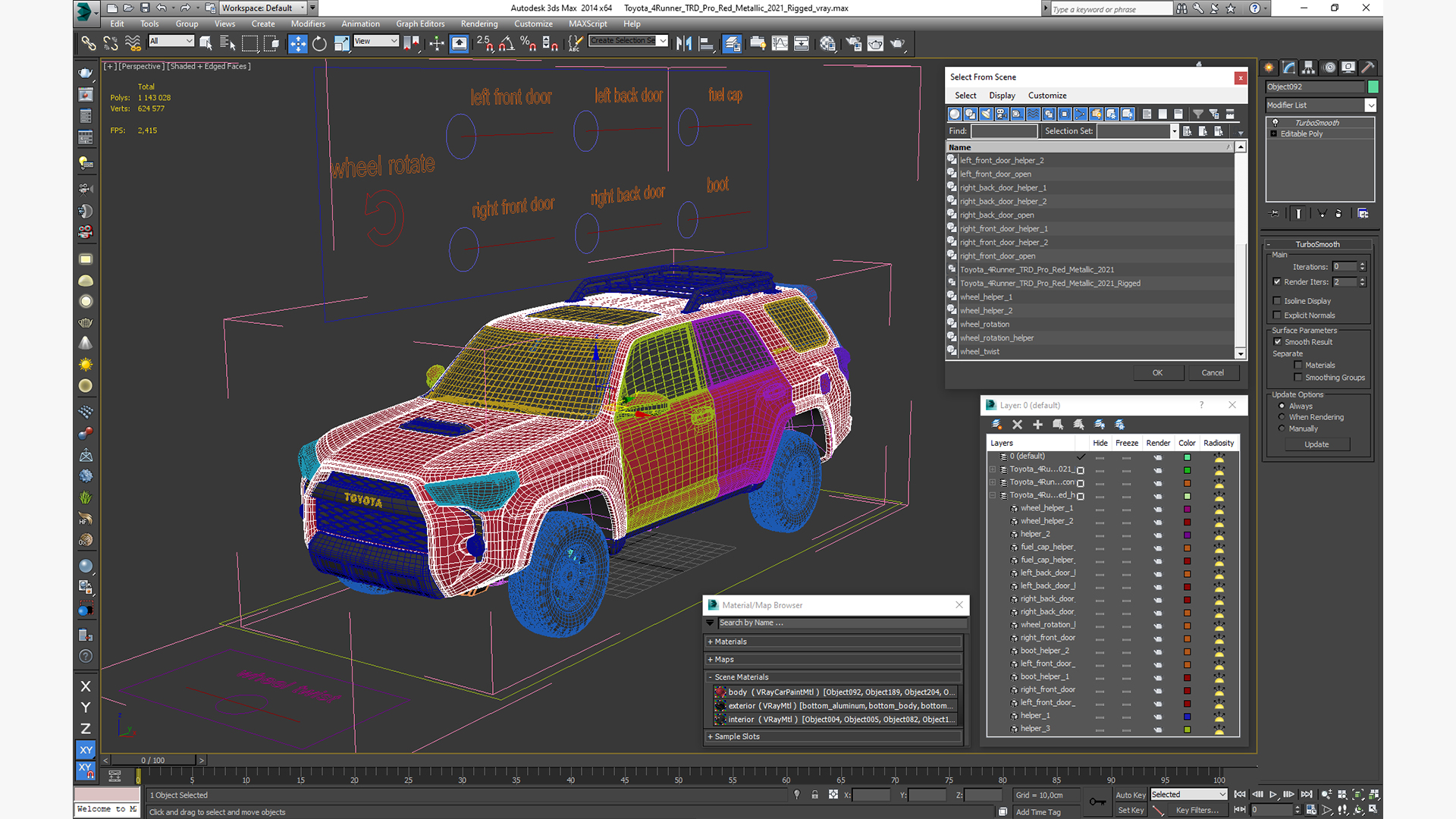Select the Manually update option
Screen dimensions: 1456x819
pyautogui.click(x=1282, y=428)
